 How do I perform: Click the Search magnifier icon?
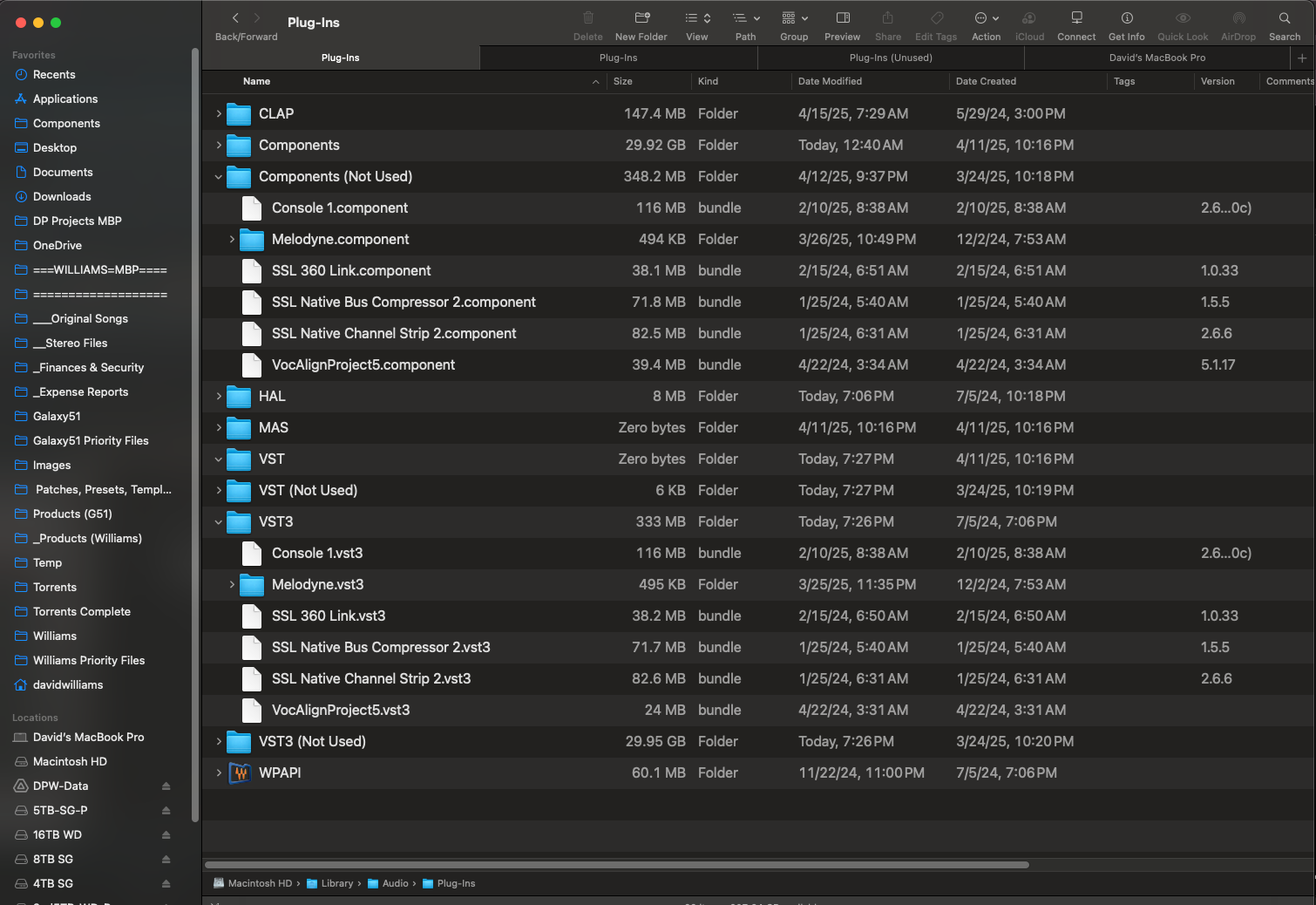[1285, 18]
